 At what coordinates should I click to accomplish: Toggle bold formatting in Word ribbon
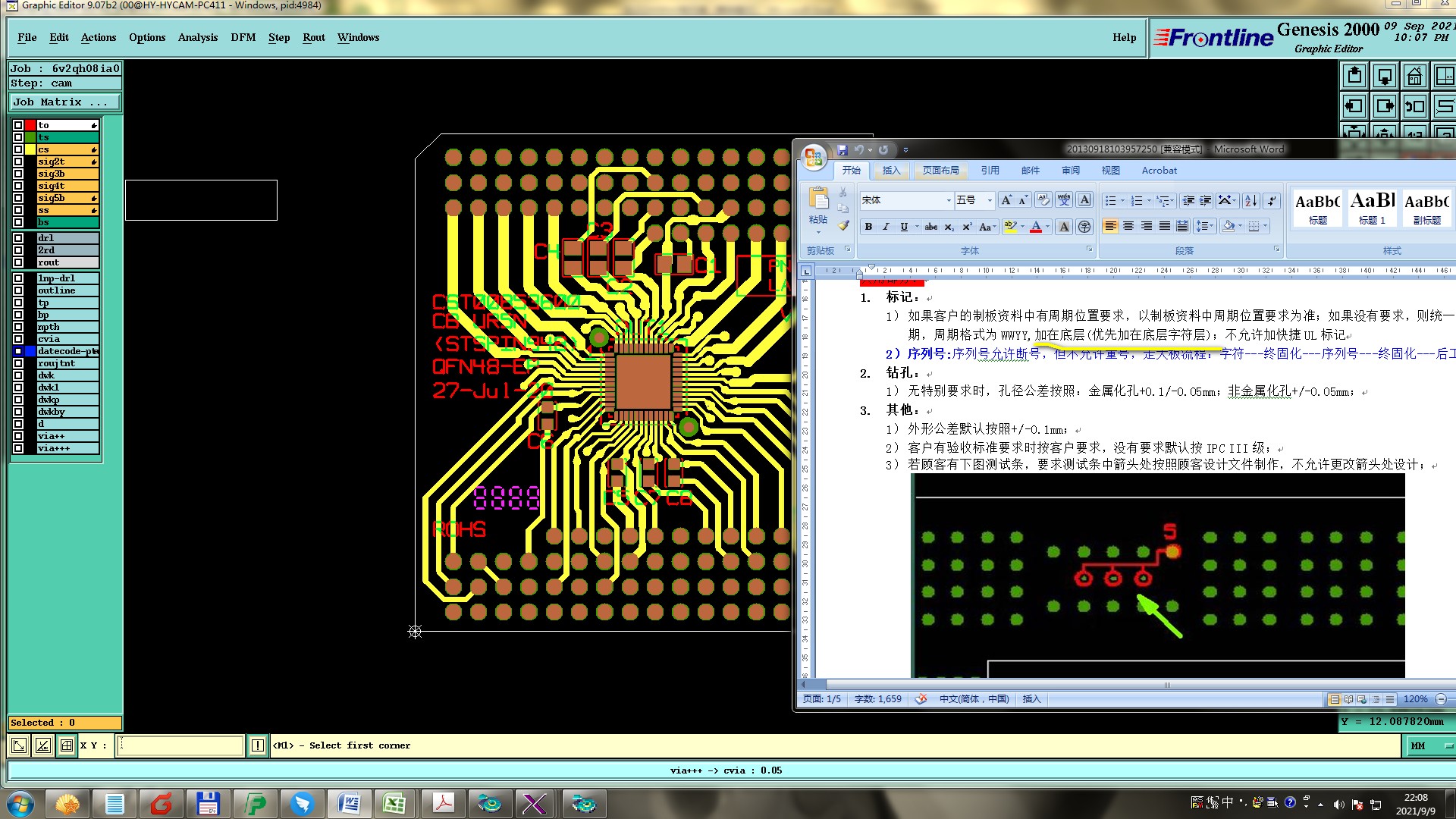[868, 227]
